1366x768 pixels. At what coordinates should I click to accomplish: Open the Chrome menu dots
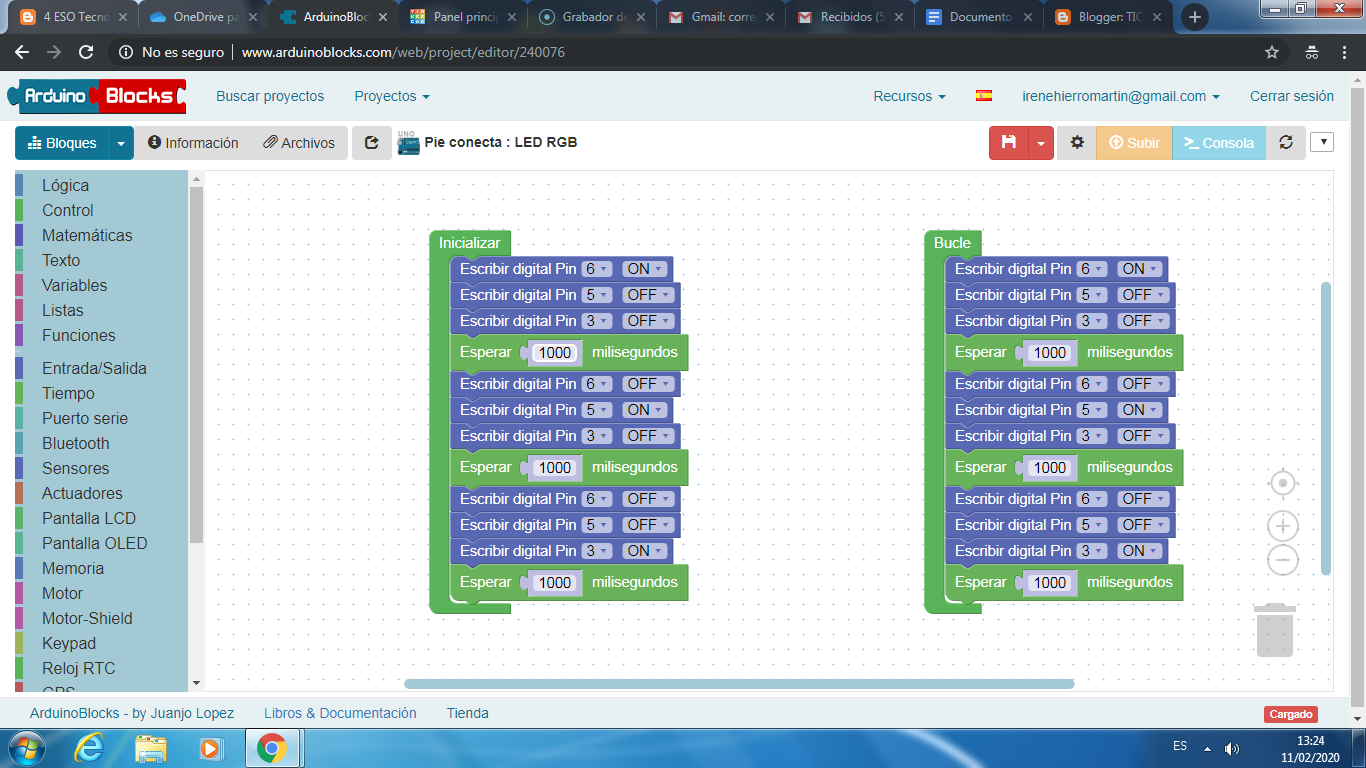[x=1345, y=52]
